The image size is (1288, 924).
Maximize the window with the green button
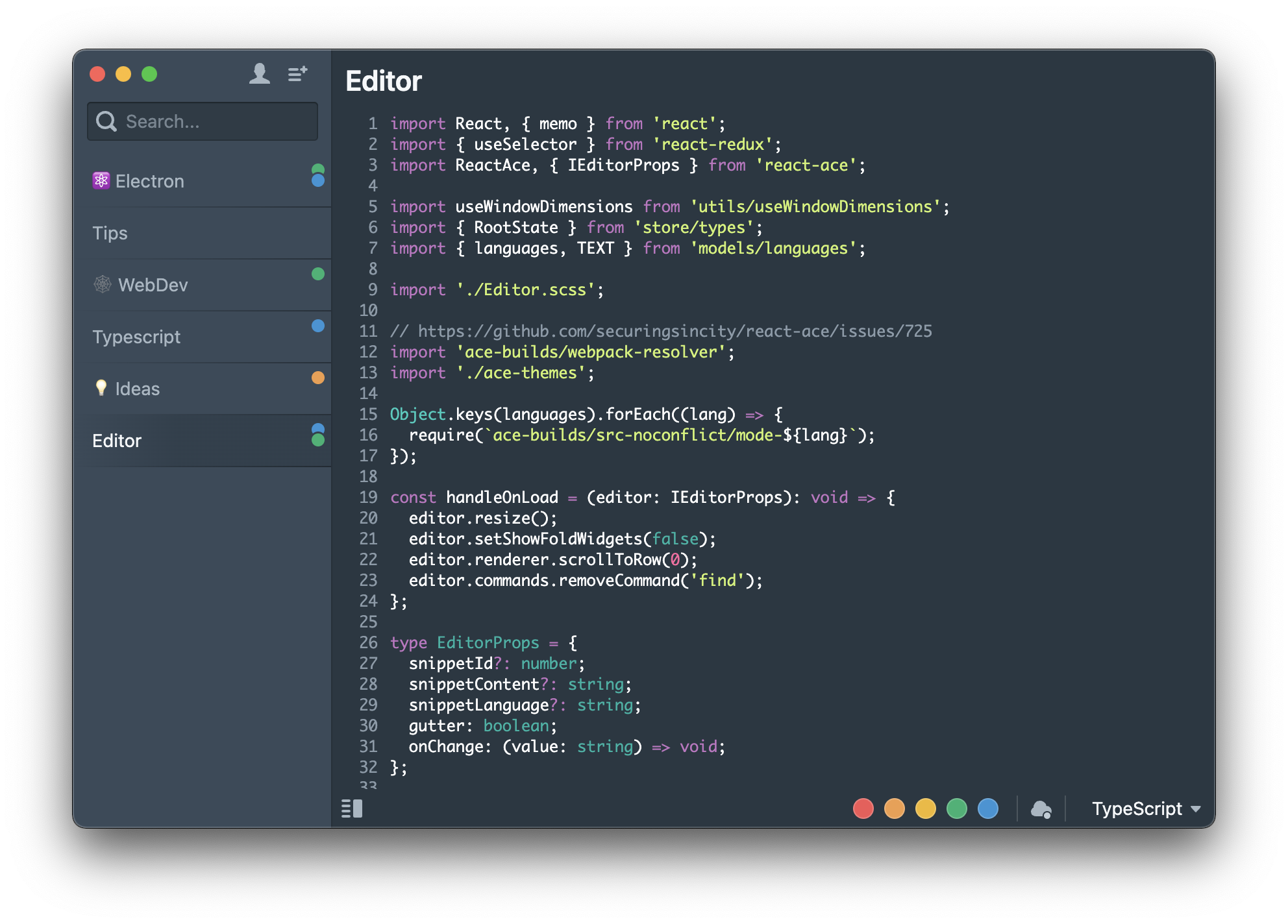click(x=149, y=74)
